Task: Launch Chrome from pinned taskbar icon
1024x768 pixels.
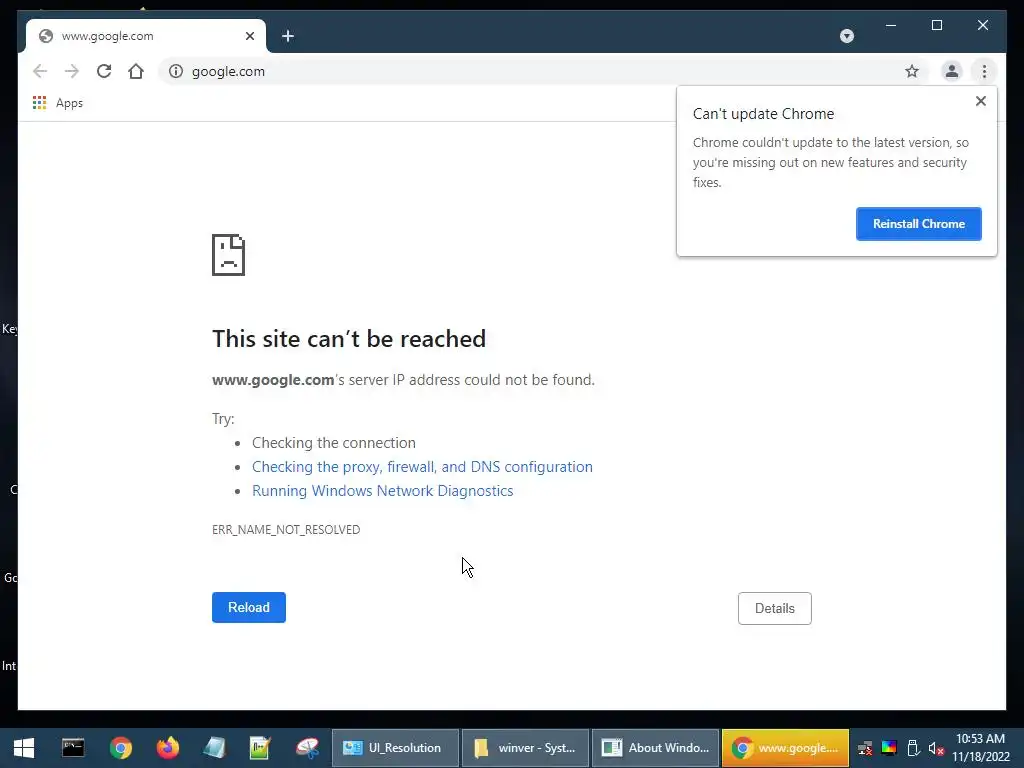Action: 120,748
